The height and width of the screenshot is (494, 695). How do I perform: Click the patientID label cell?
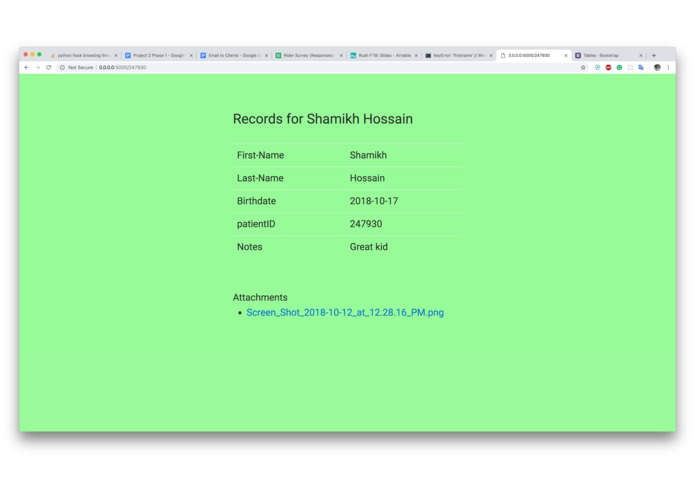click(x=256, y=224)
